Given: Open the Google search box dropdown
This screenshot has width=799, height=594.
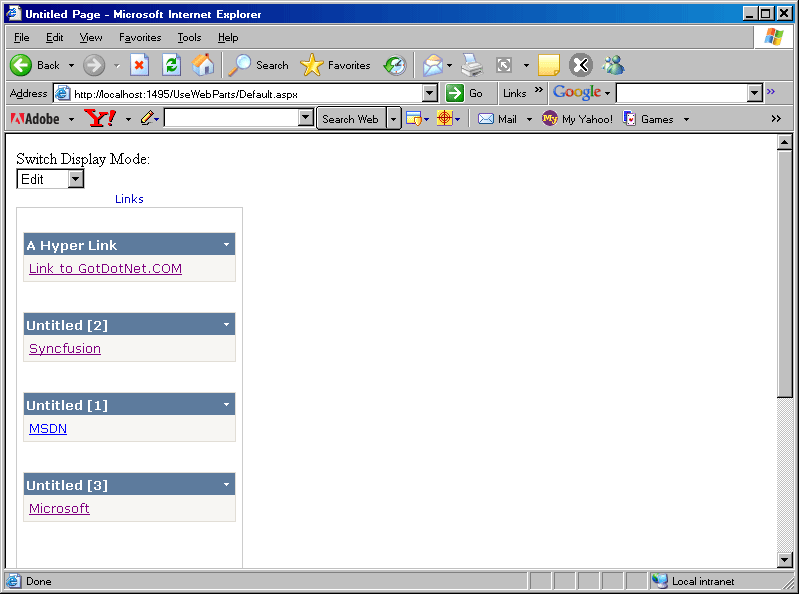Looking at the screenshot, I should coord(755,93).
